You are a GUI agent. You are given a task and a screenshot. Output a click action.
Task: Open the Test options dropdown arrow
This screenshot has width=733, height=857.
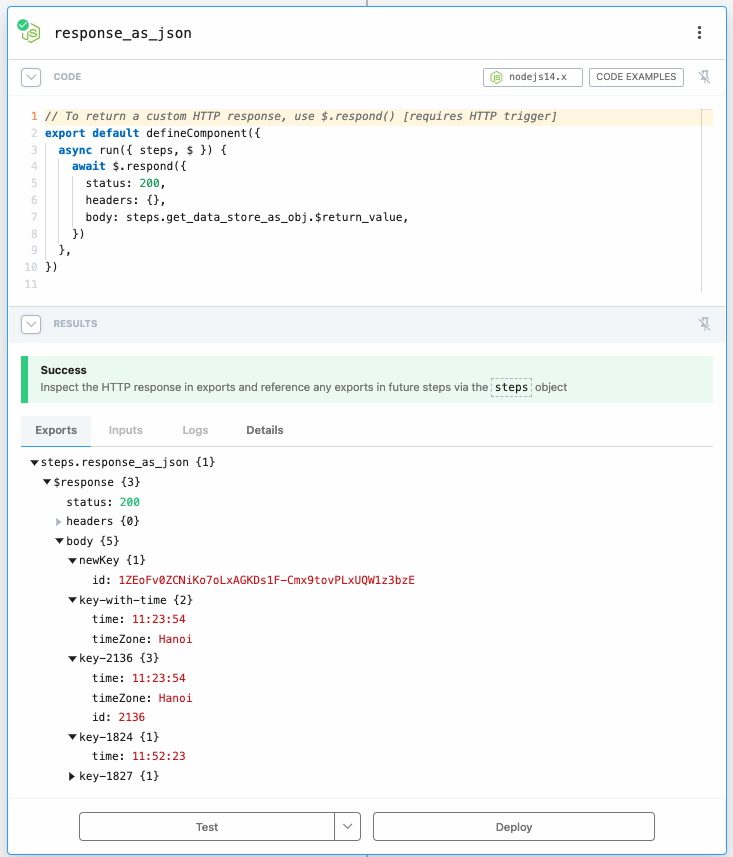click(x=347, y=826)
